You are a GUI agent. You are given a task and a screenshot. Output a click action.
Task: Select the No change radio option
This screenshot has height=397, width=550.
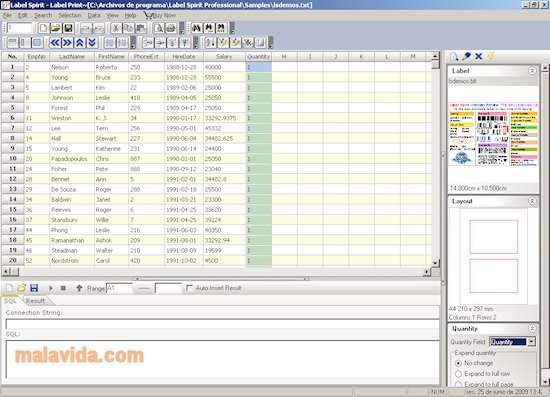click(458, 363)
